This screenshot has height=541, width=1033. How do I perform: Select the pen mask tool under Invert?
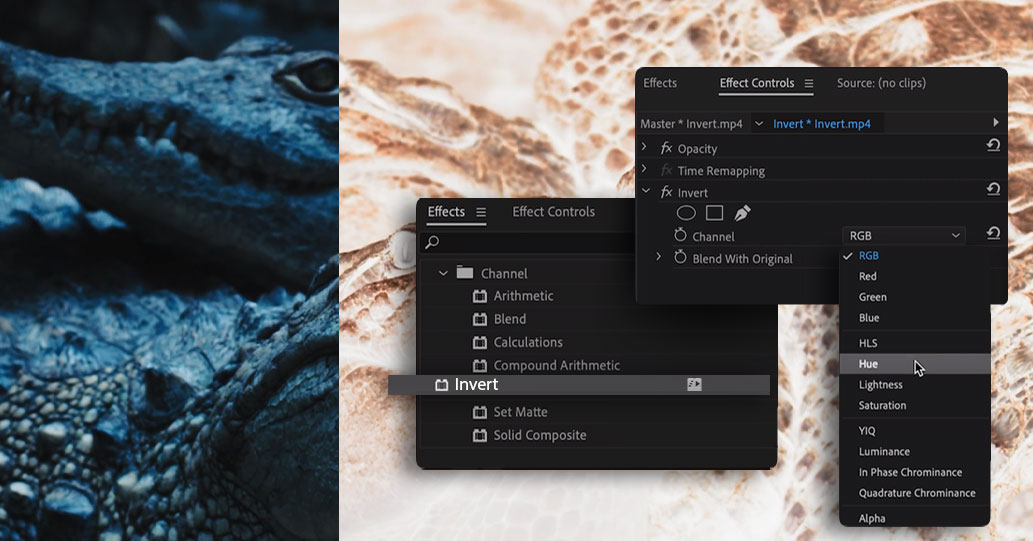[x=742, y=213]
